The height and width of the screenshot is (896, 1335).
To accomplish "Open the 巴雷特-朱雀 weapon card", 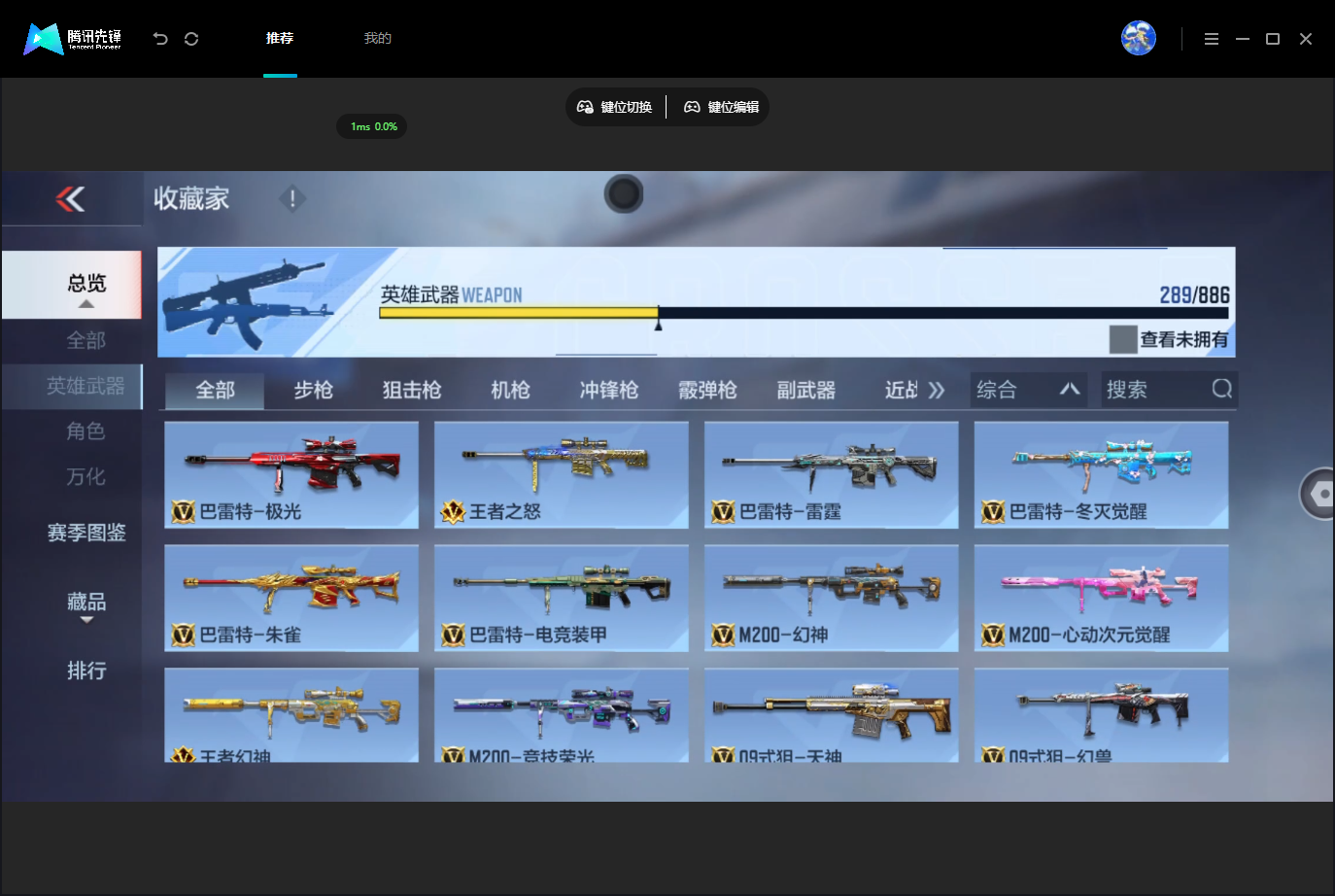I will point(291,598).
